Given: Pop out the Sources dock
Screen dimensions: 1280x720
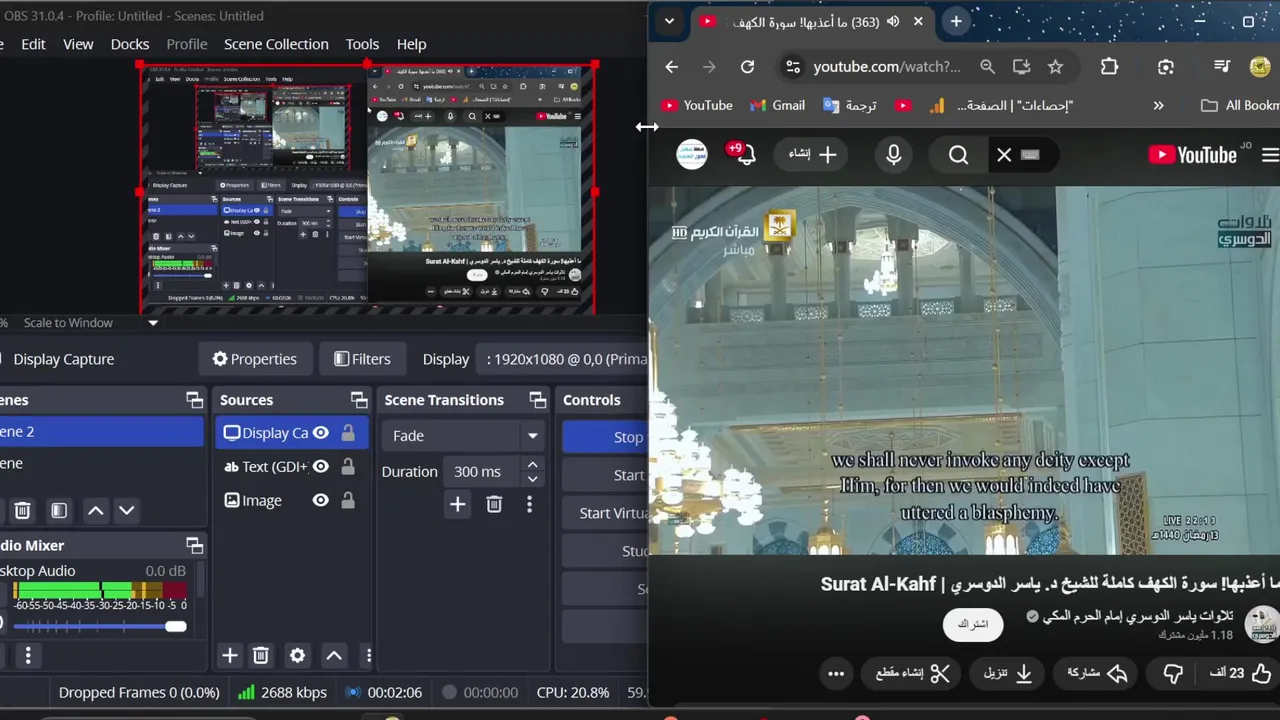Looking at the screenshot, I should (359, 400).
